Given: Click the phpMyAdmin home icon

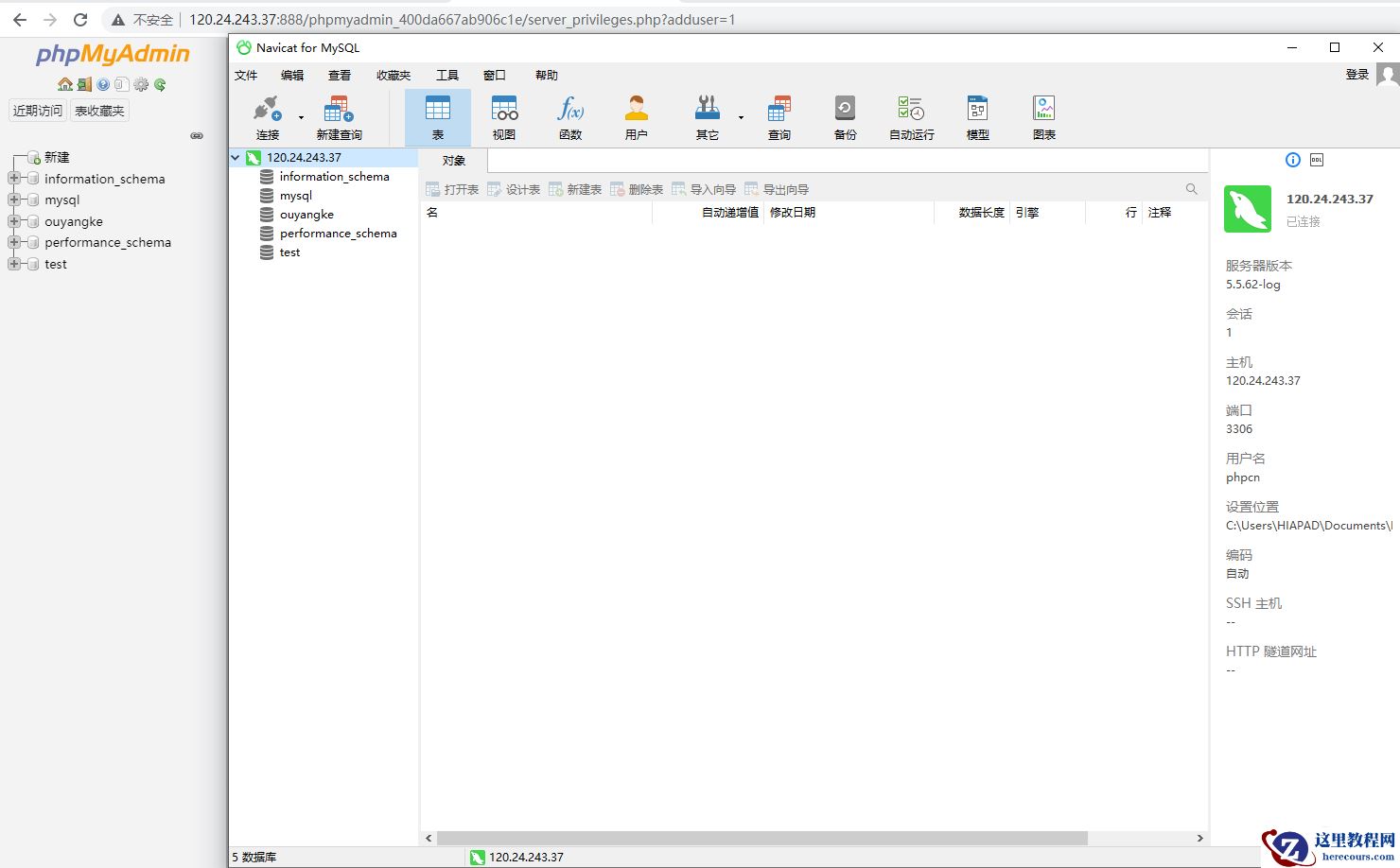Looking at the screenshot, I should click(65, 84).
